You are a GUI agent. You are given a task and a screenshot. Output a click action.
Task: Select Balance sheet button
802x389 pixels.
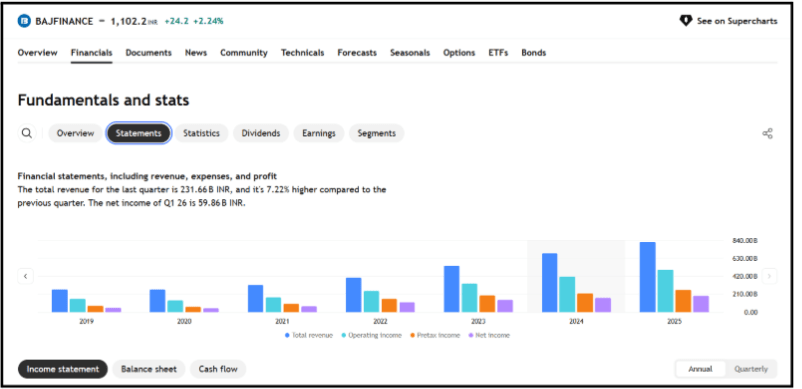(149, 369)
